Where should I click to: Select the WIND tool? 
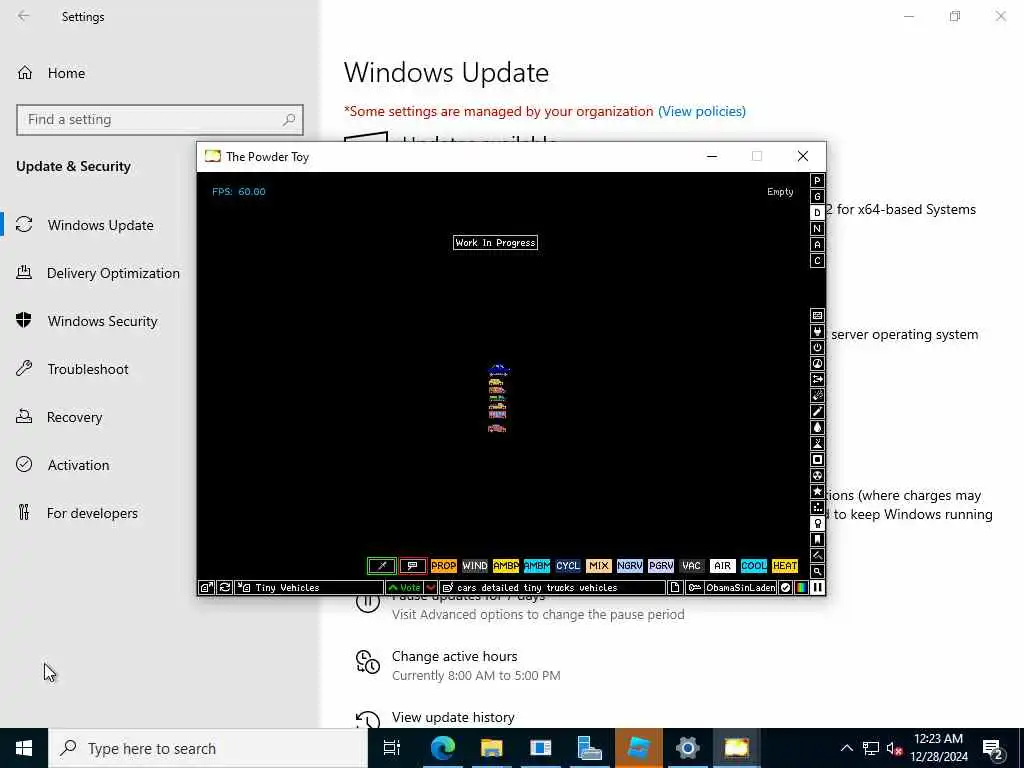[475, 566]
